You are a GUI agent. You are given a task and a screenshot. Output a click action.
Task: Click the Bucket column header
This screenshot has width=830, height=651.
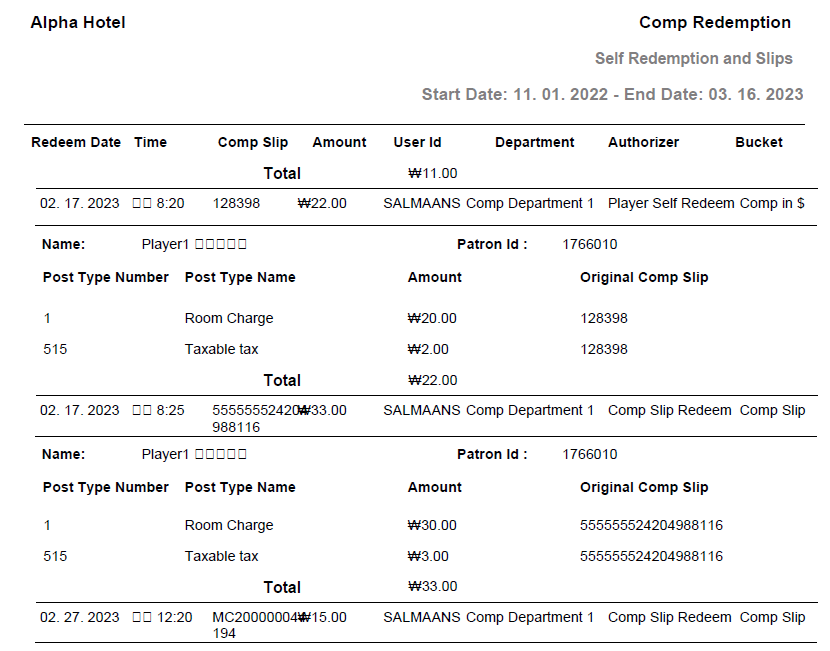pyautogui.click(x=758, y=142)
